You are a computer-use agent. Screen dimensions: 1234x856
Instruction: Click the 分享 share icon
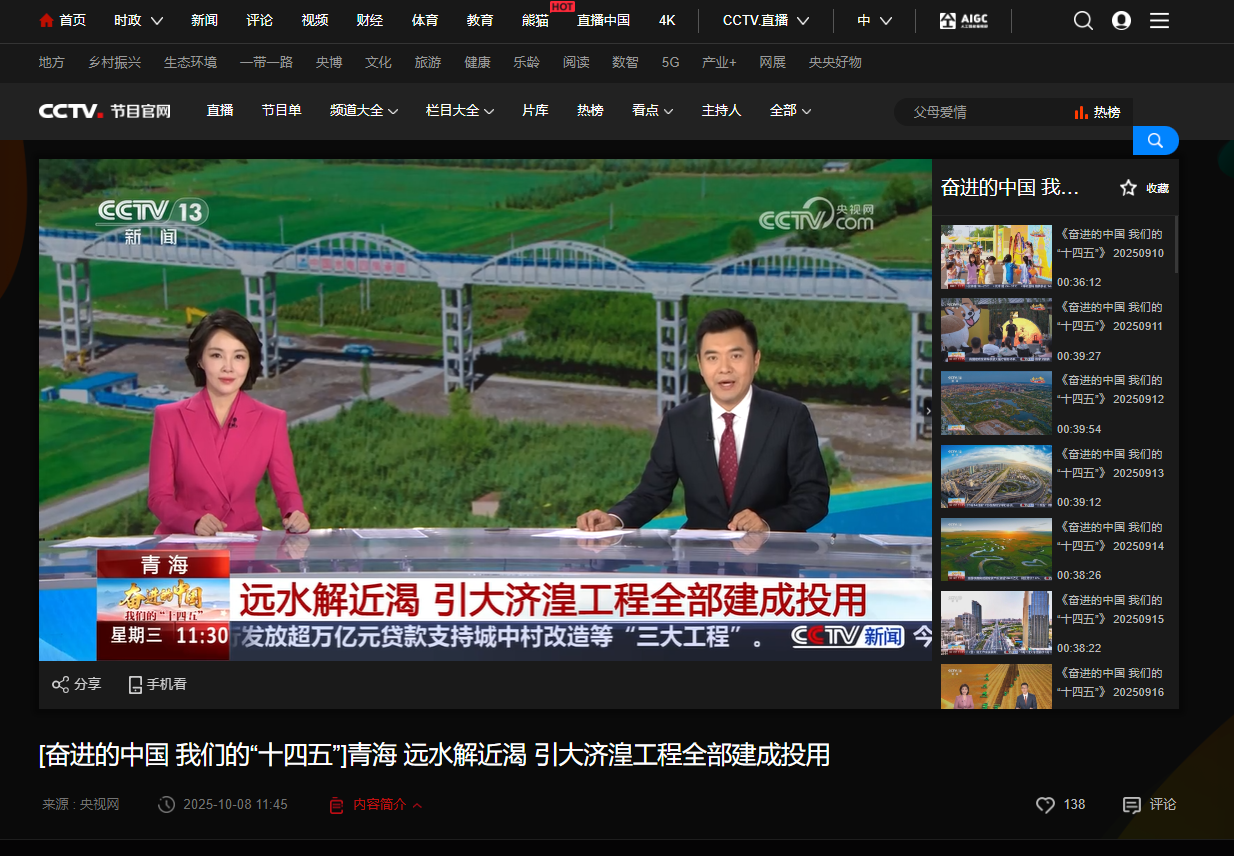tap(60, 684)
